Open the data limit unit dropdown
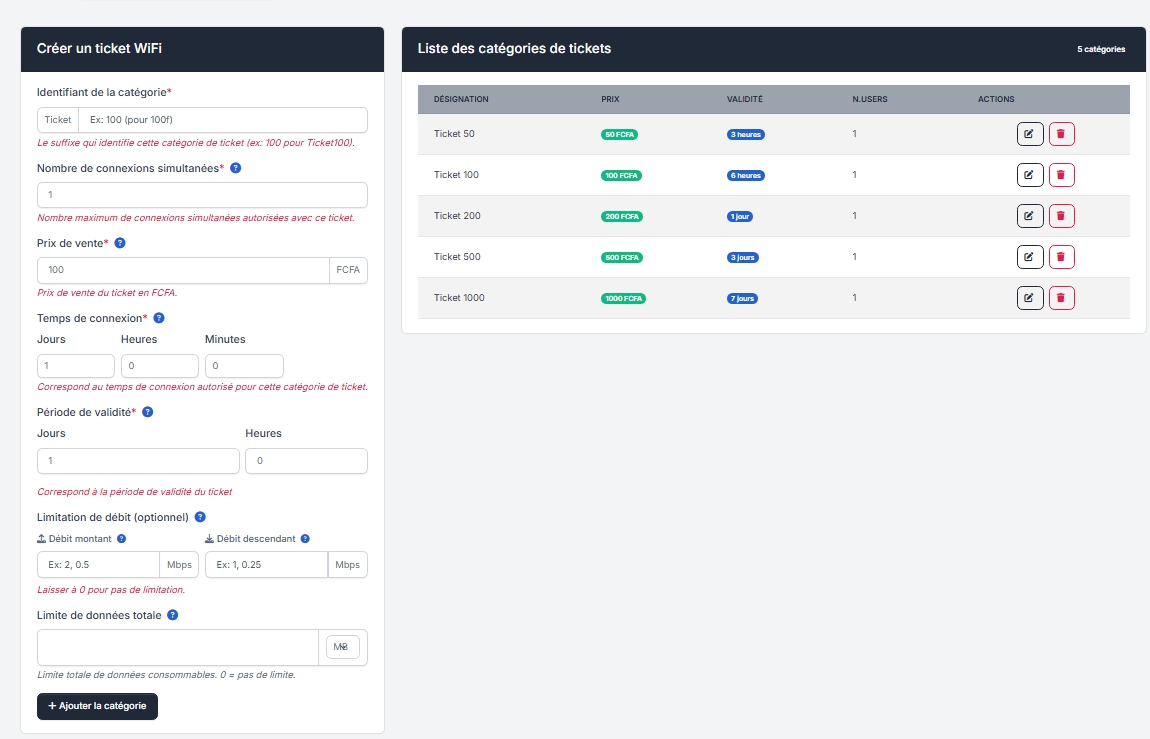The image size is (1150, 739). 342,647
